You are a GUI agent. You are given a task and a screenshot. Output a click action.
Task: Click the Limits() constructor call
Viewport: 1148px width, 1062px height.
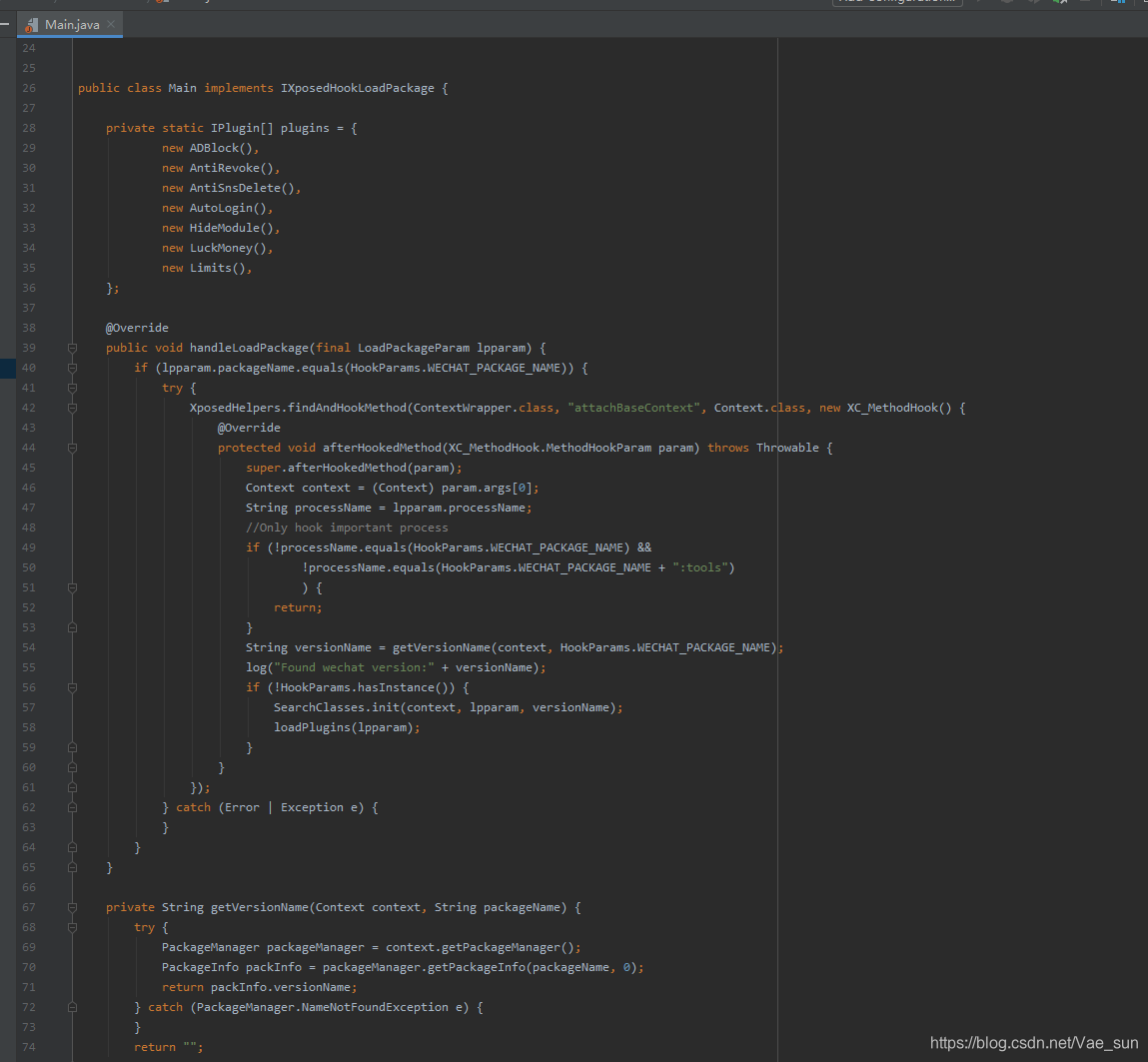(x=218, y=268)
